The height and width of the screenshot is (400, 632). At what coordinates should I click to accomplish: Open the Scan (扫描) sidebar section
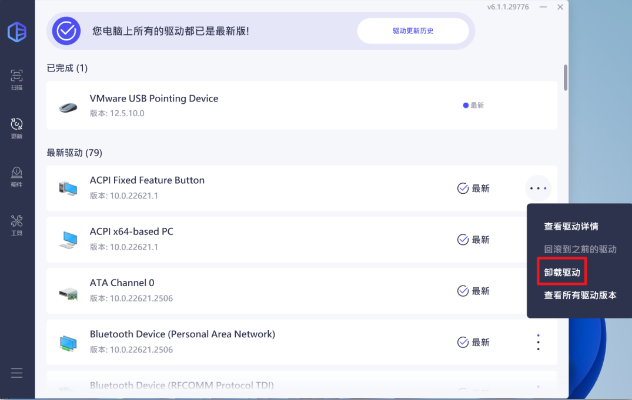coord(17,79)
